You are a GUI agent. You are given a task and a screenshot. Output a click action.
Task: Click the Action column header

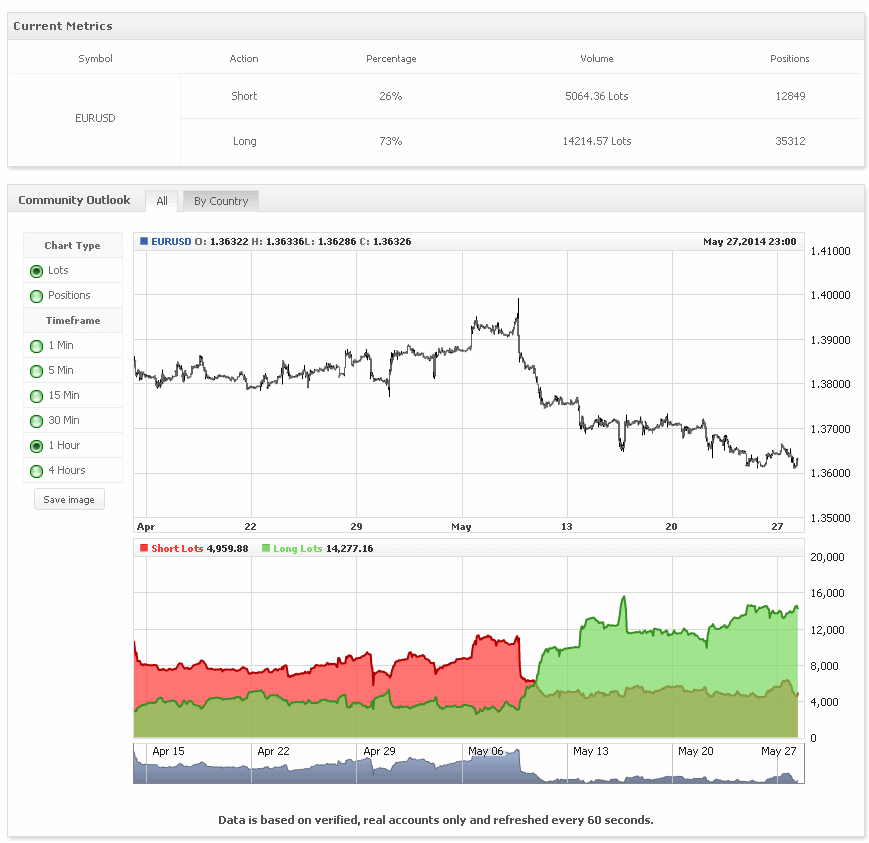pos(244,59)
